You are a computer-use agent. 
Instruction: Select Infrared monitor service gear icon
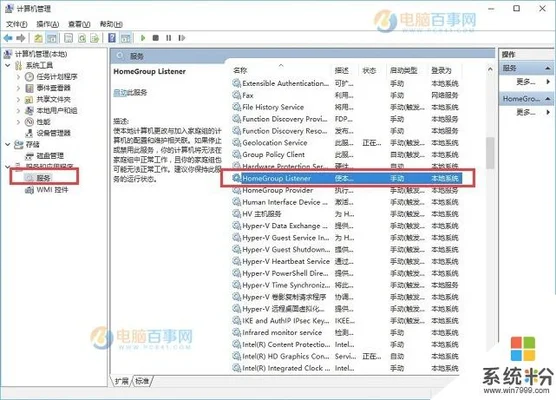pos(236,332)
